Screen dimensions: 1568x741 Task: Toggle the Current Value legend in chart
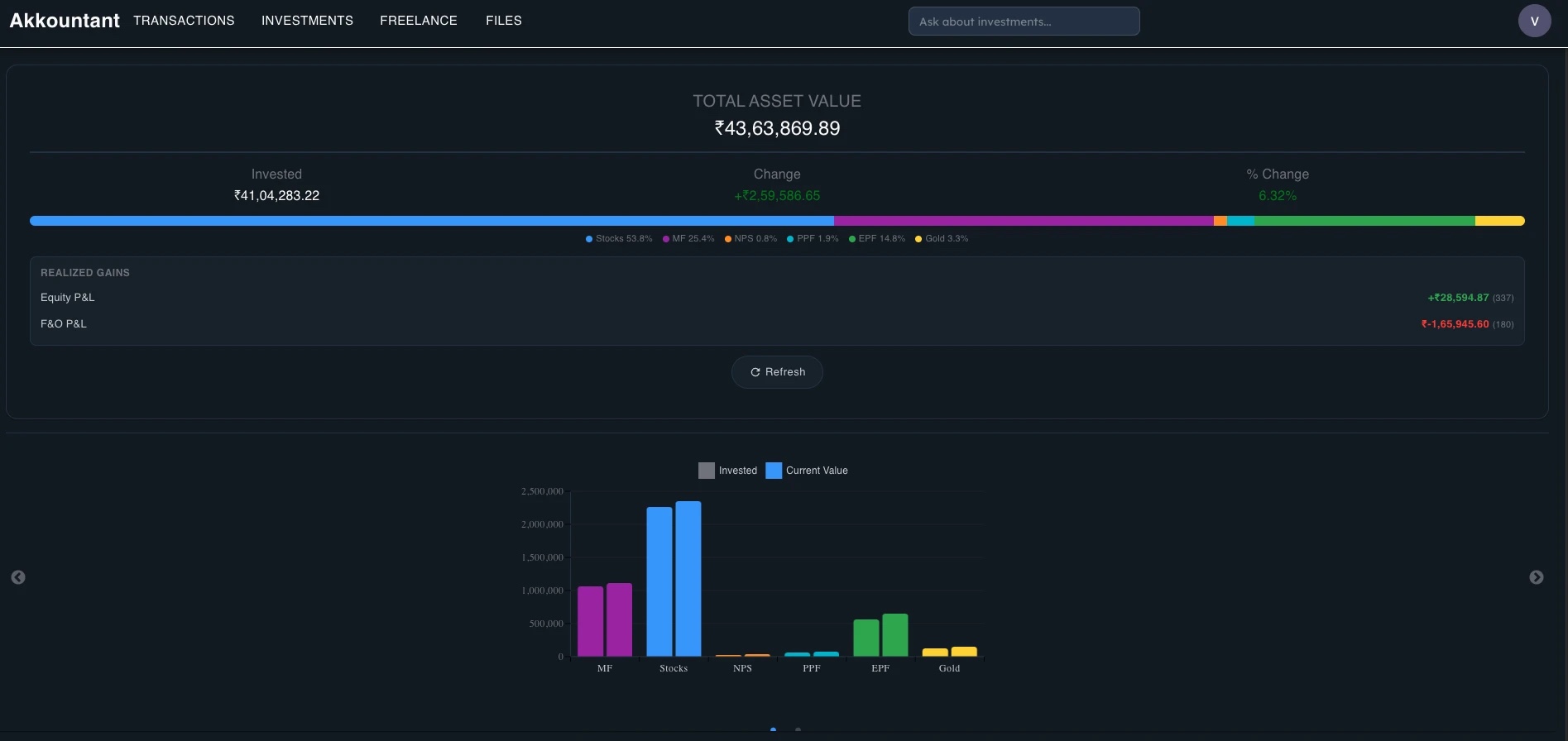(807, 471)
